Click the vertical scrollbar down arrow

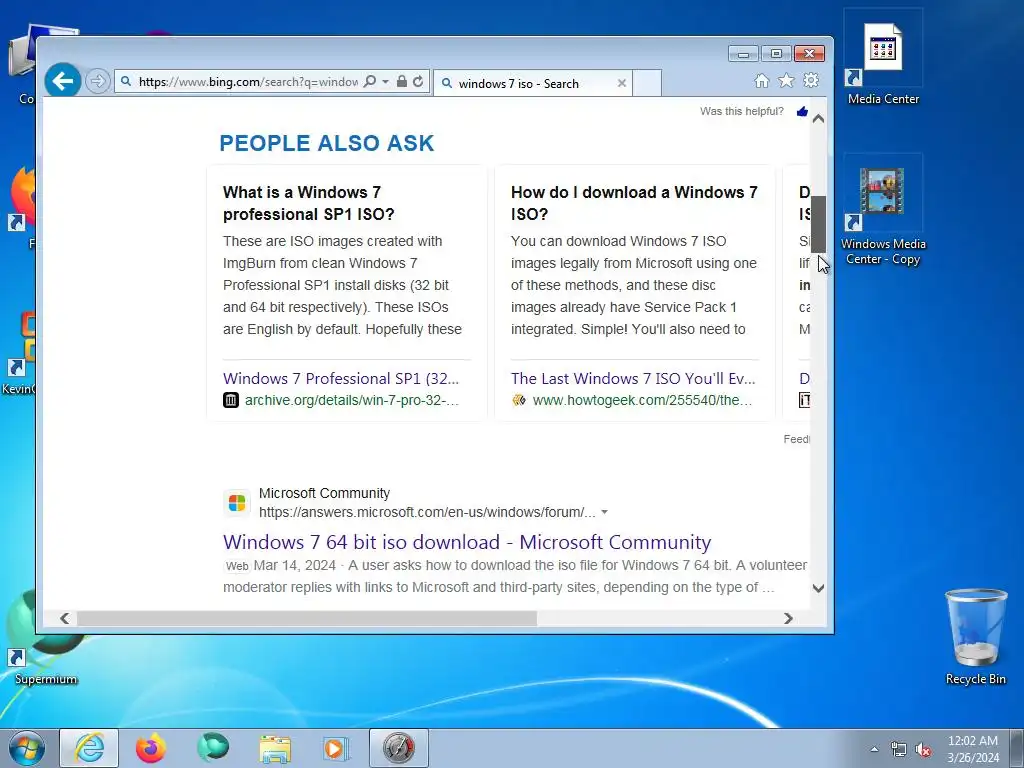[818, 588]
